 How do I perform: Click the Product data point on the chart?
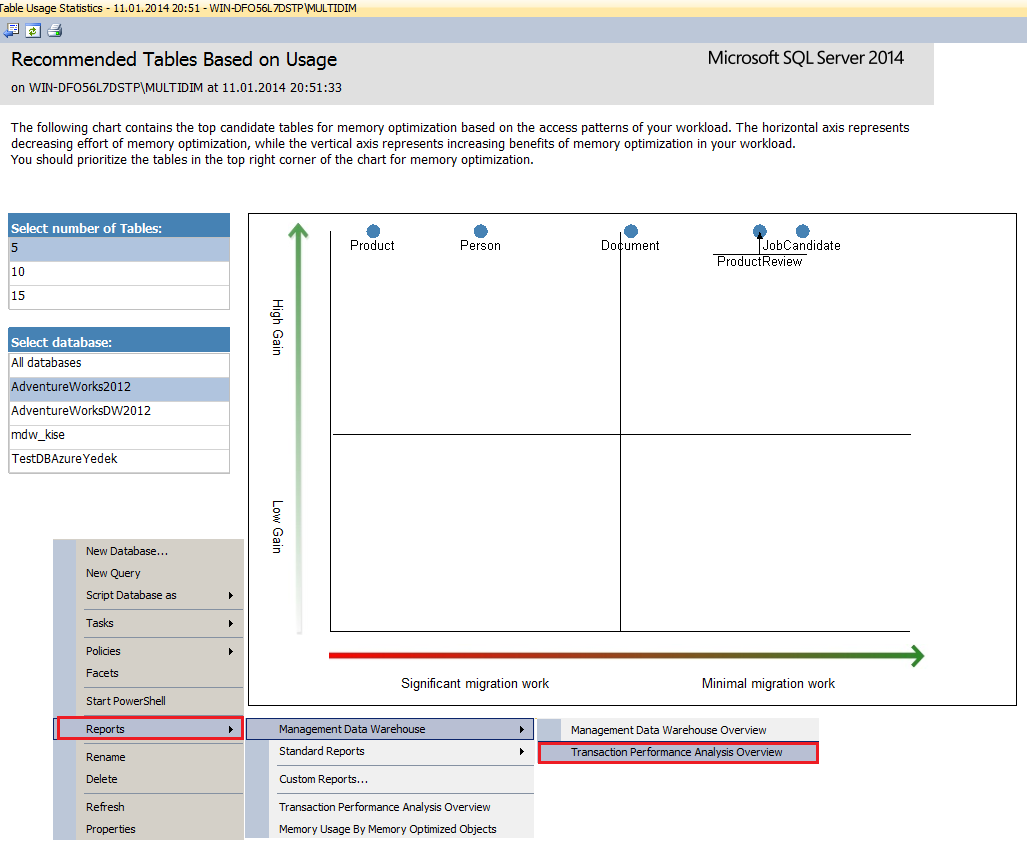(x=373, y=231)
